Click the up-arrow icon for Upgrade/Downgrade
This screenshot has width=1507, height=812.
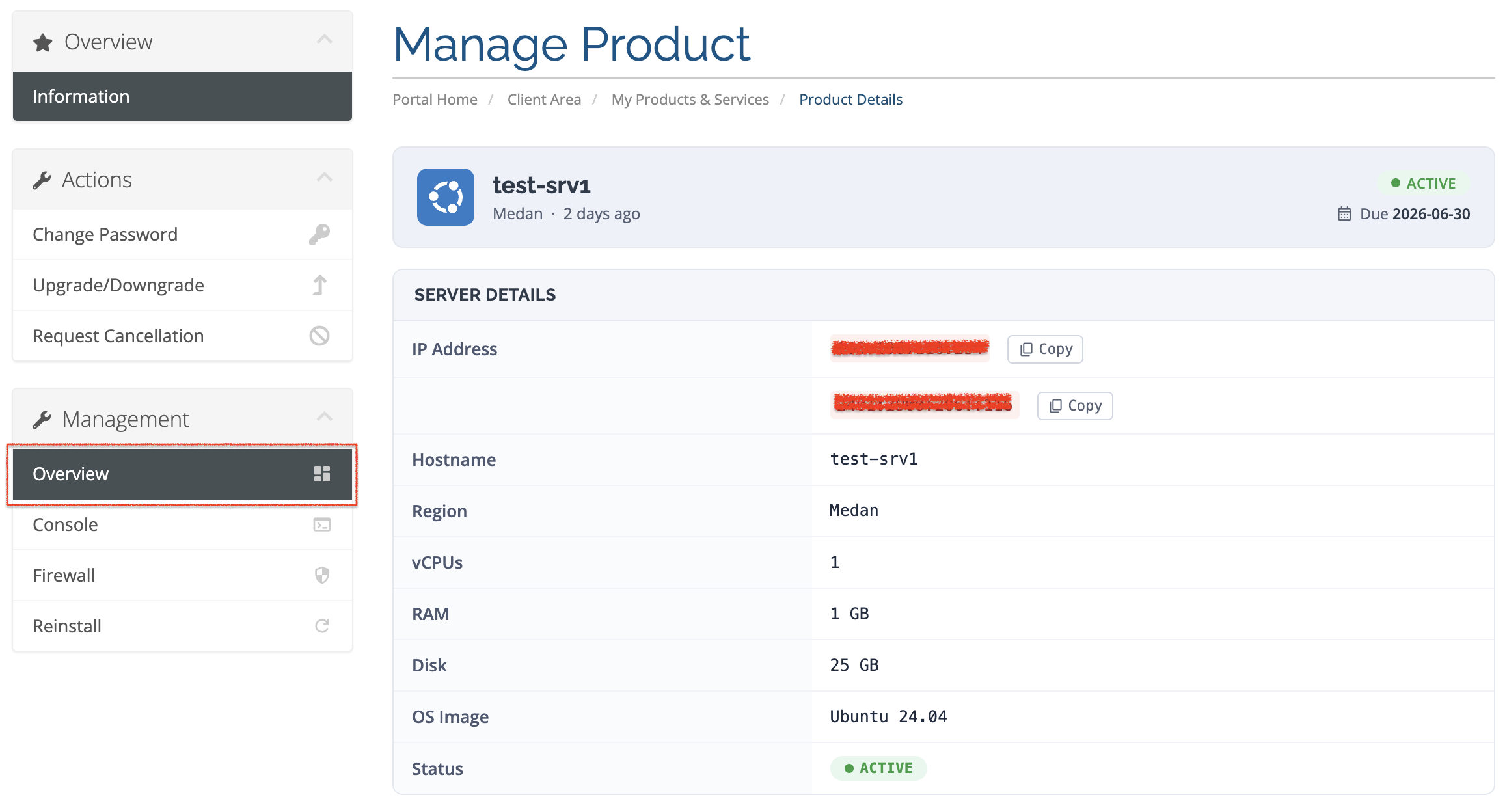319,285
